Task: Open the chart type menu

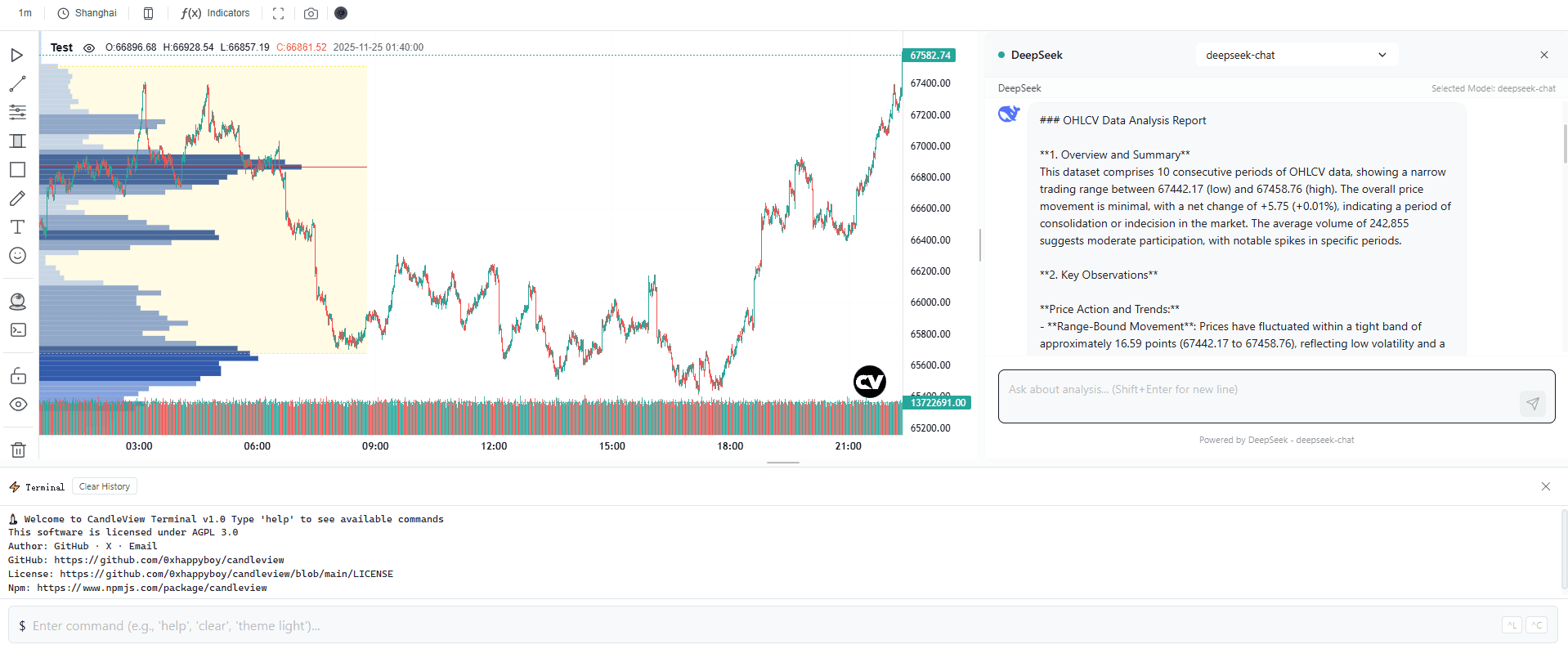Action: pos(148,13)
